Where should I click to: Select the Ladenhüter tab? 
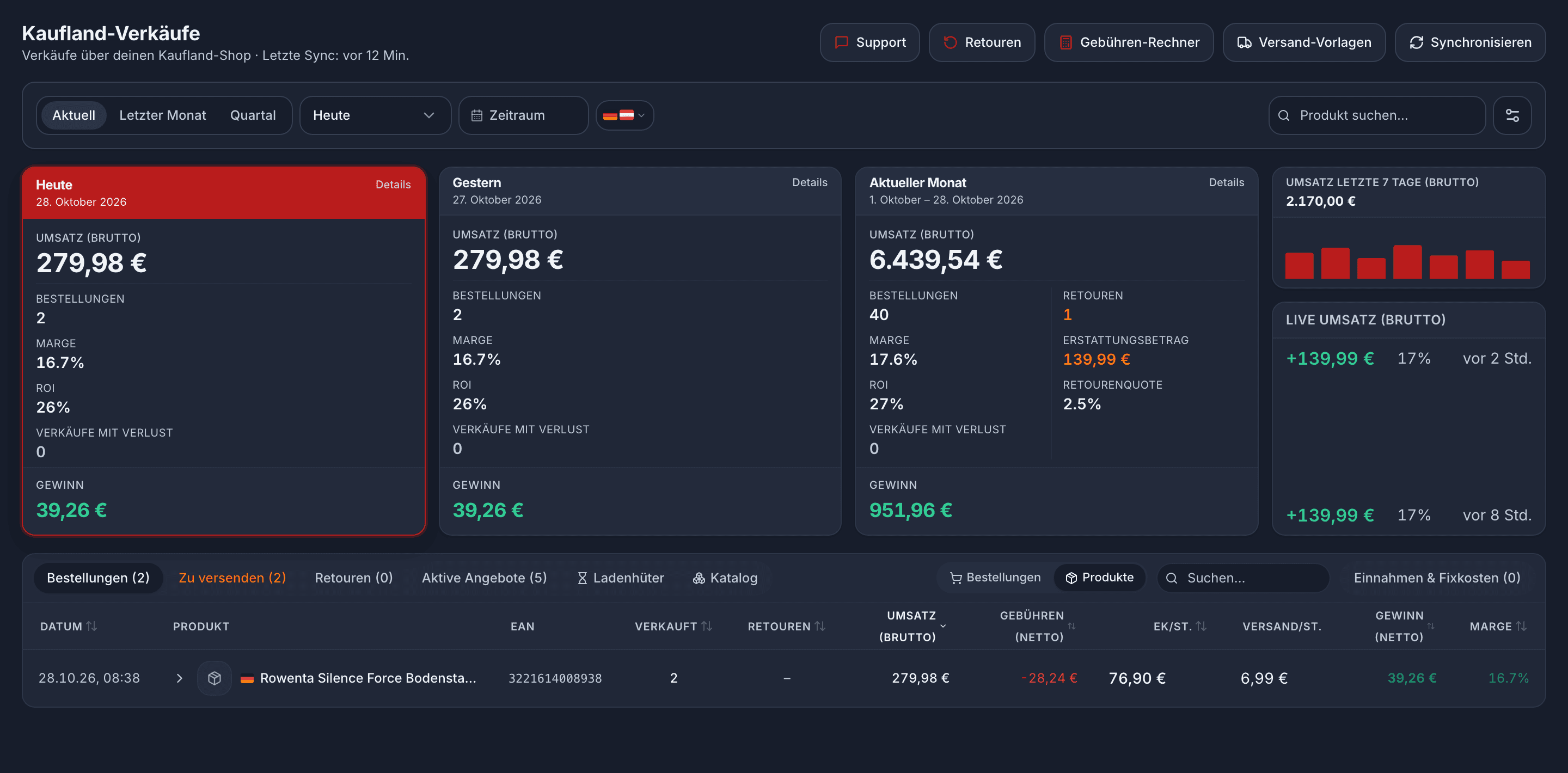pyautogui.click(x=620, y=578)
